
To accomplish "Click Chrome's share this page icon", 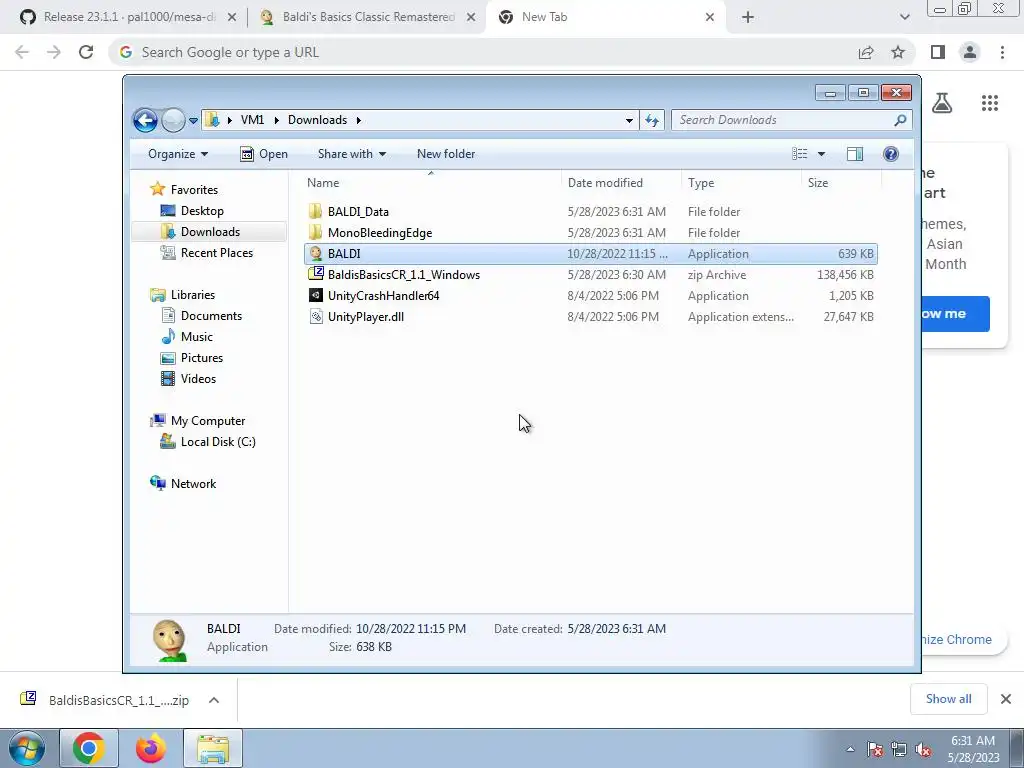I will click(x=866, y=52).
